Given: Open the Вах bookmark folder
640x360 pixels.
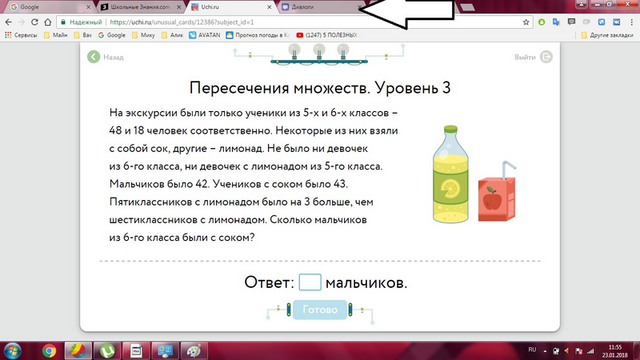Looking at the screenshot, I should (x=83, y=35).
